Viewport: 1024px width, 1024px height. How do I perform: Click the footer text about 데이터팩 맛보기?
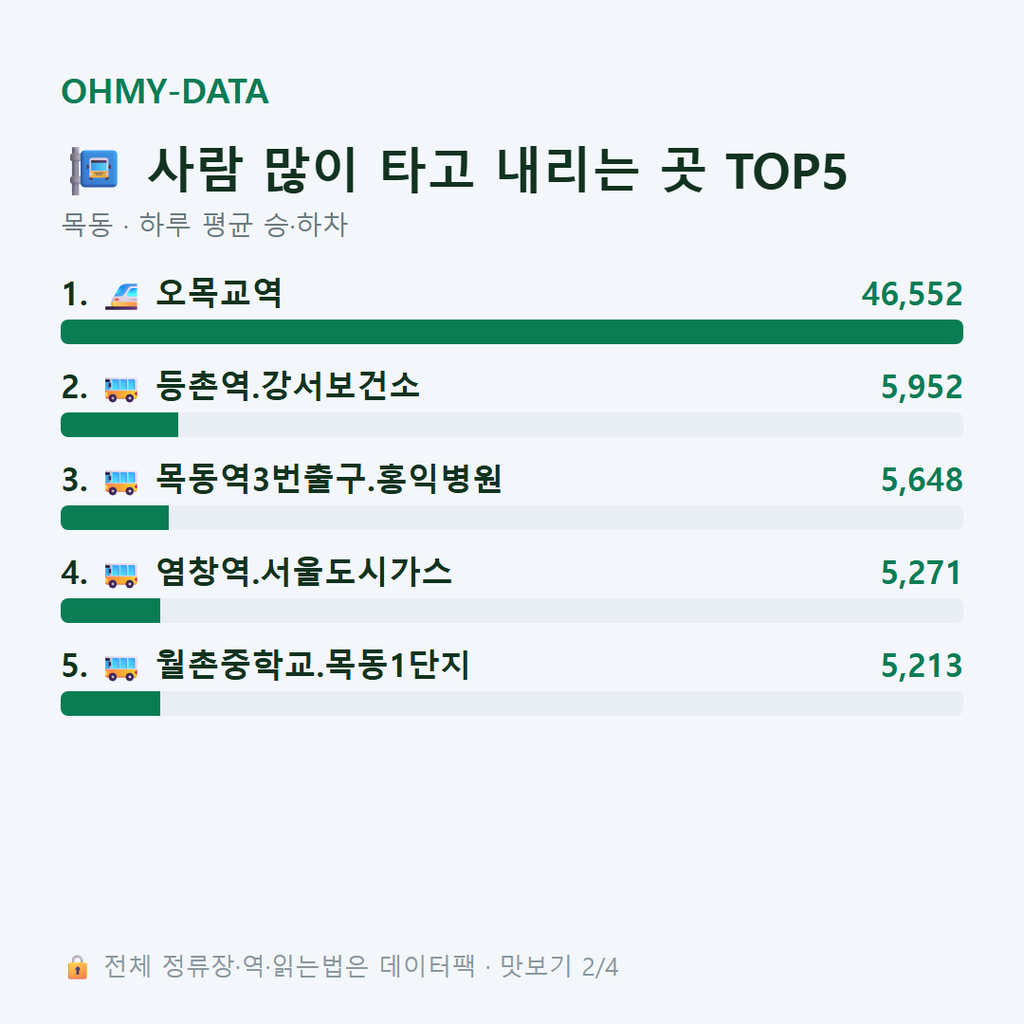pyautogui.click(x=361, y=967)
